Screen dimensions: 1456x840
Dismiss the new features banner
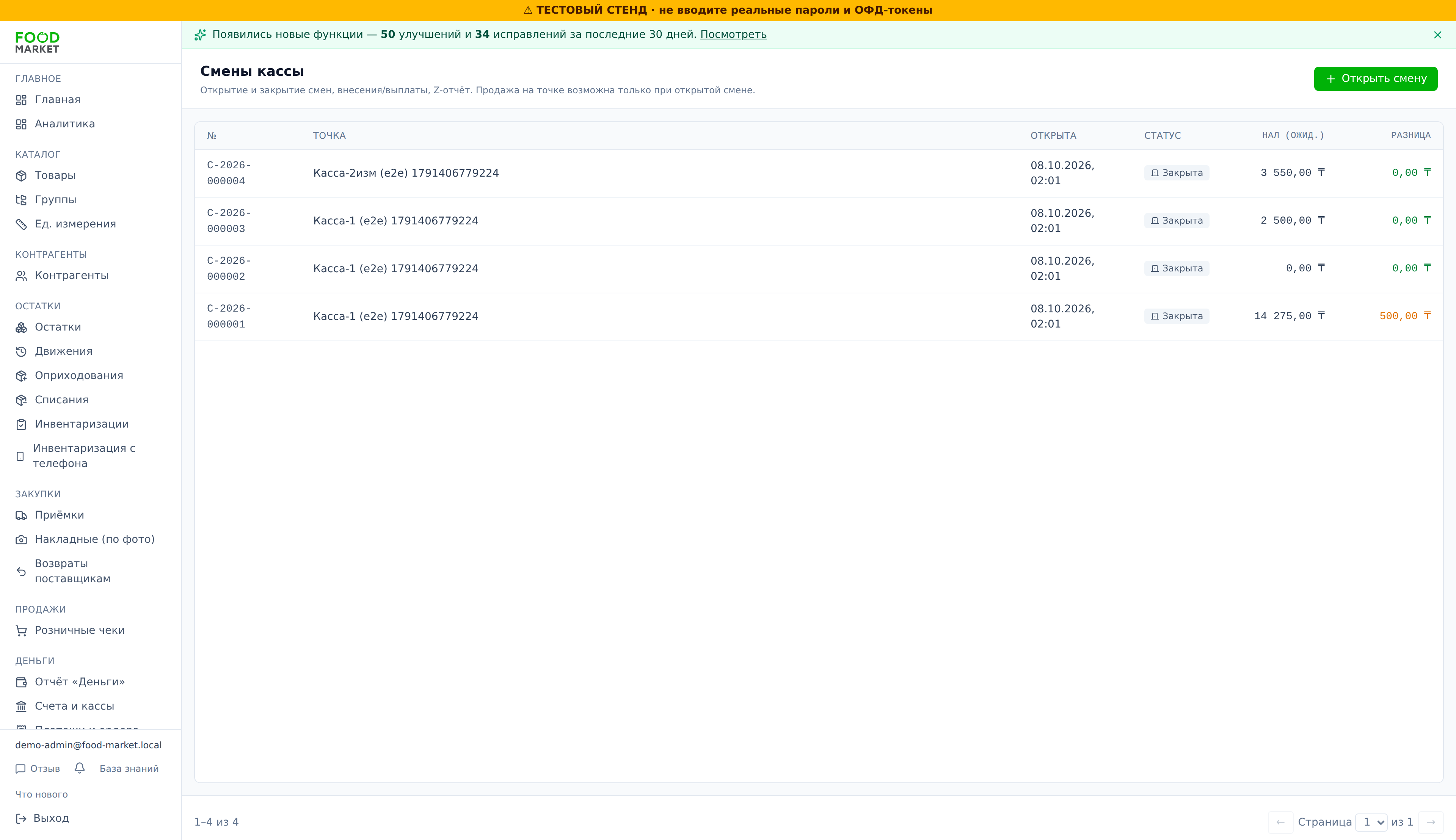[1437, 34]
